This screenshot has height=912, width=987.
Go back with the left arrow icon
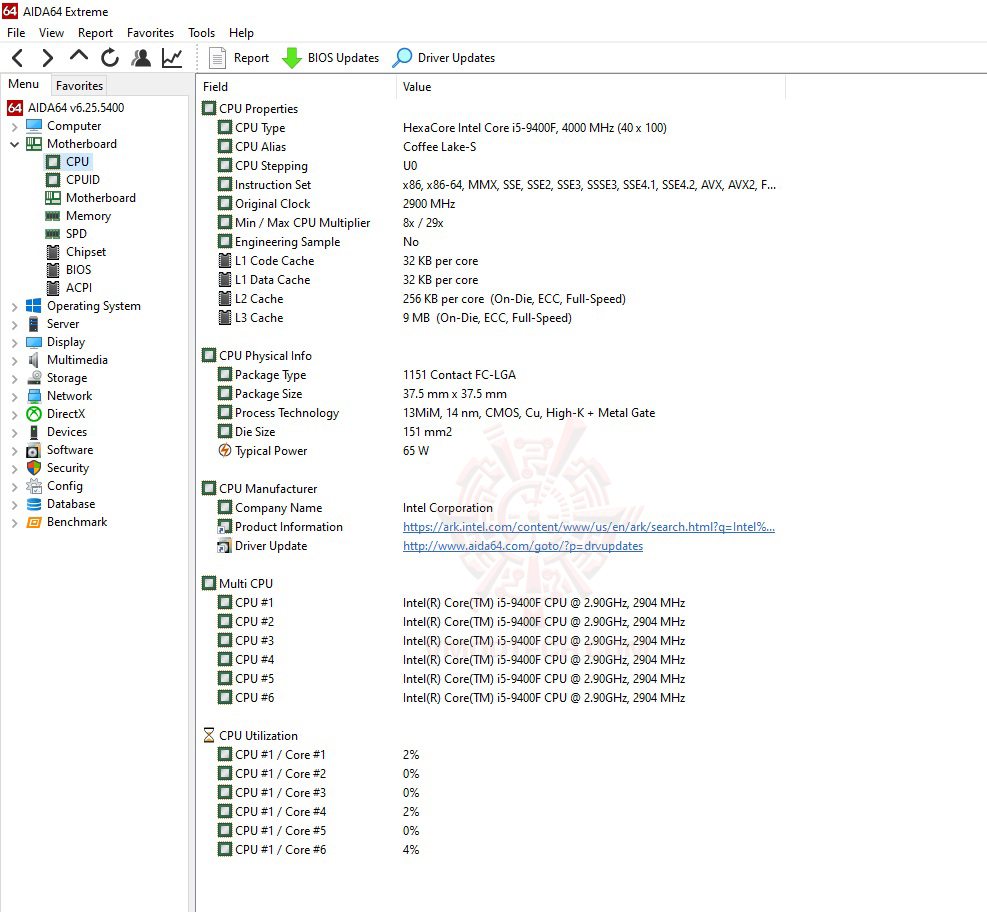pos(18,58)
